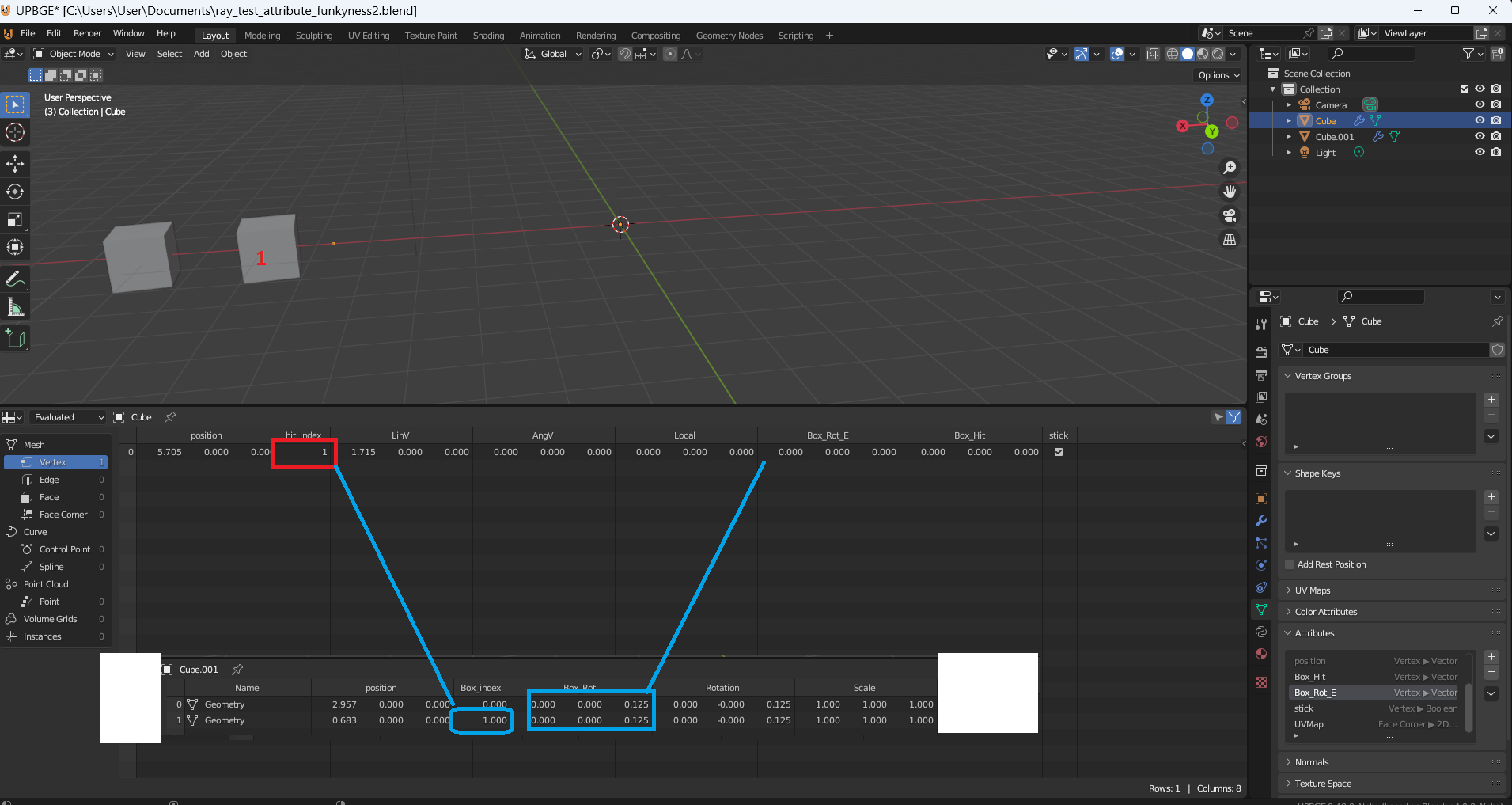1512x805 pixels.
Task: Click the mesh name field Cube
Action: tap(1396, 350)
